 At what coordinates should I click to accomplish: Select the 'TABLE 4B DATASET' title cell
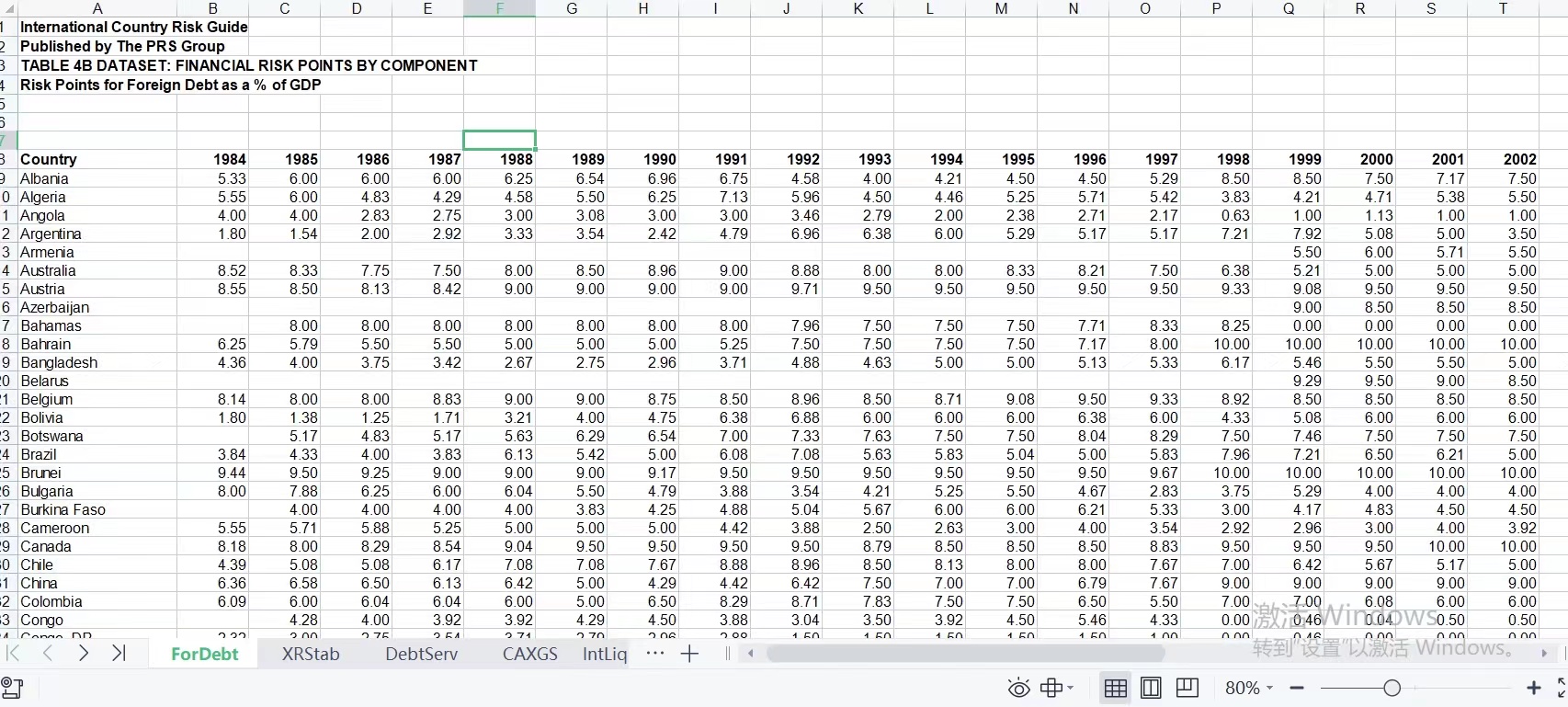point(249,65)
